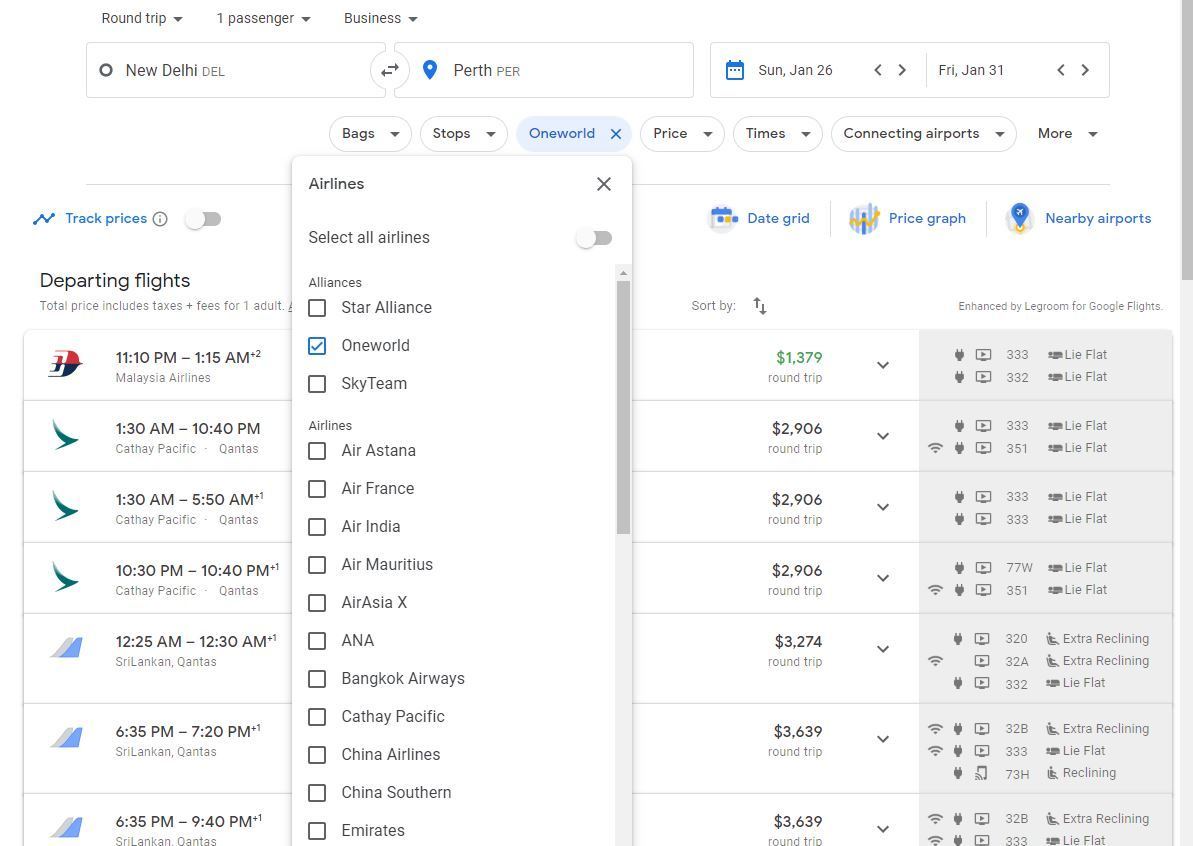This screenshot has height=846, width=1193.
Task: Go to next return date
Action: click(x=1085, y=70)
